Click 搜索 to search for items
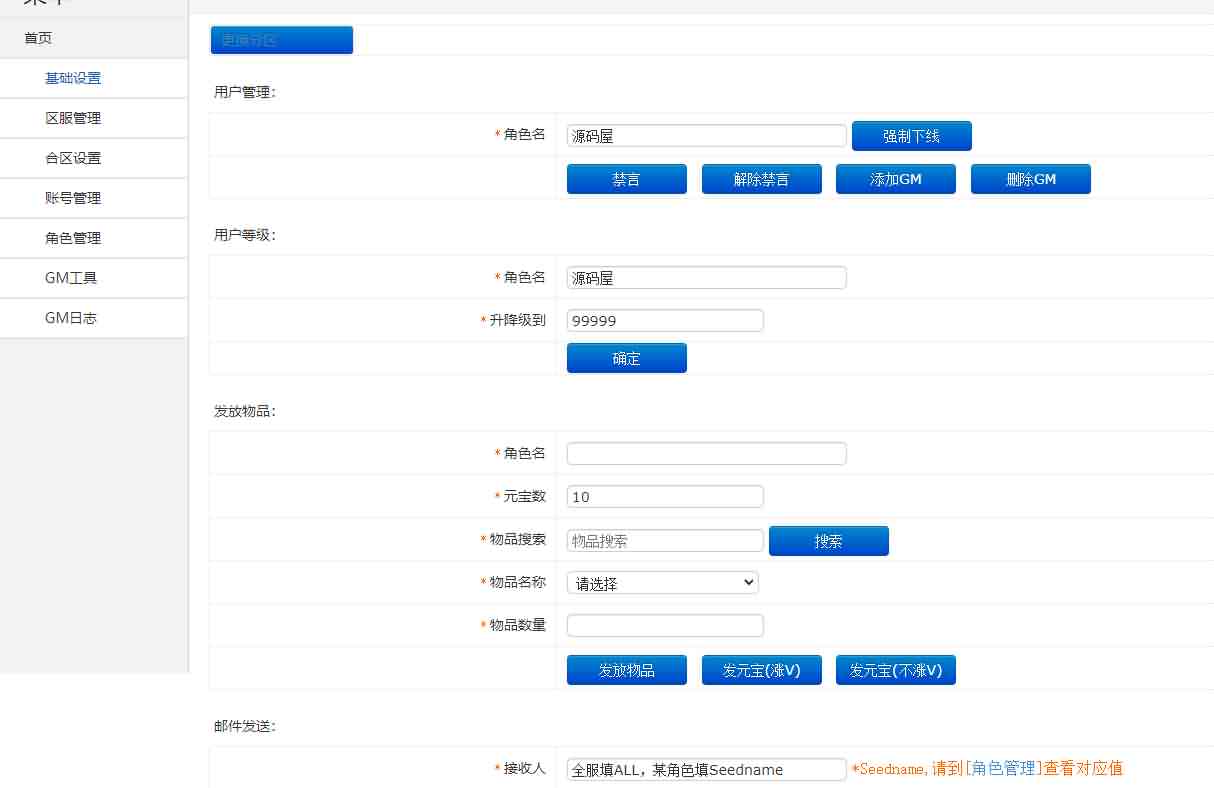 (828, 540)
